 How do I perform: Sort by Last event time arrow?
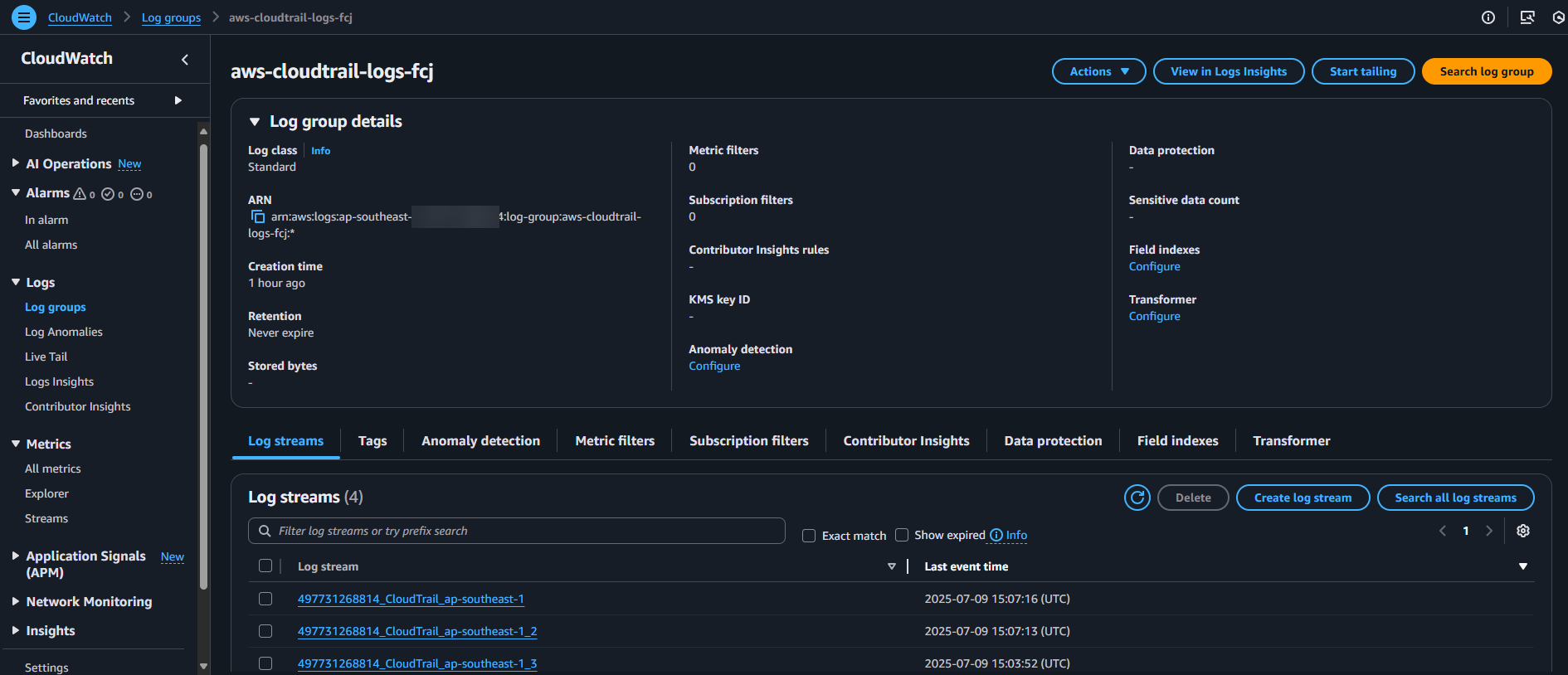1523,566
